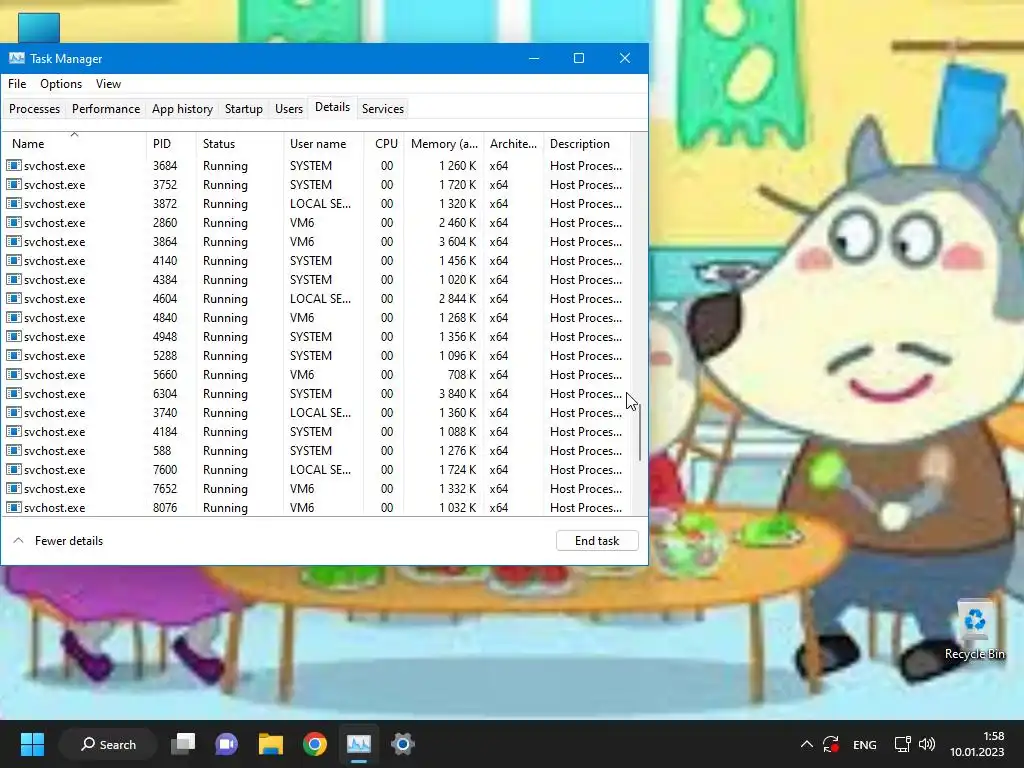Select svchost.exe row with PID 5288
The image size is (1024, 768).
click(x=316, y=355)
